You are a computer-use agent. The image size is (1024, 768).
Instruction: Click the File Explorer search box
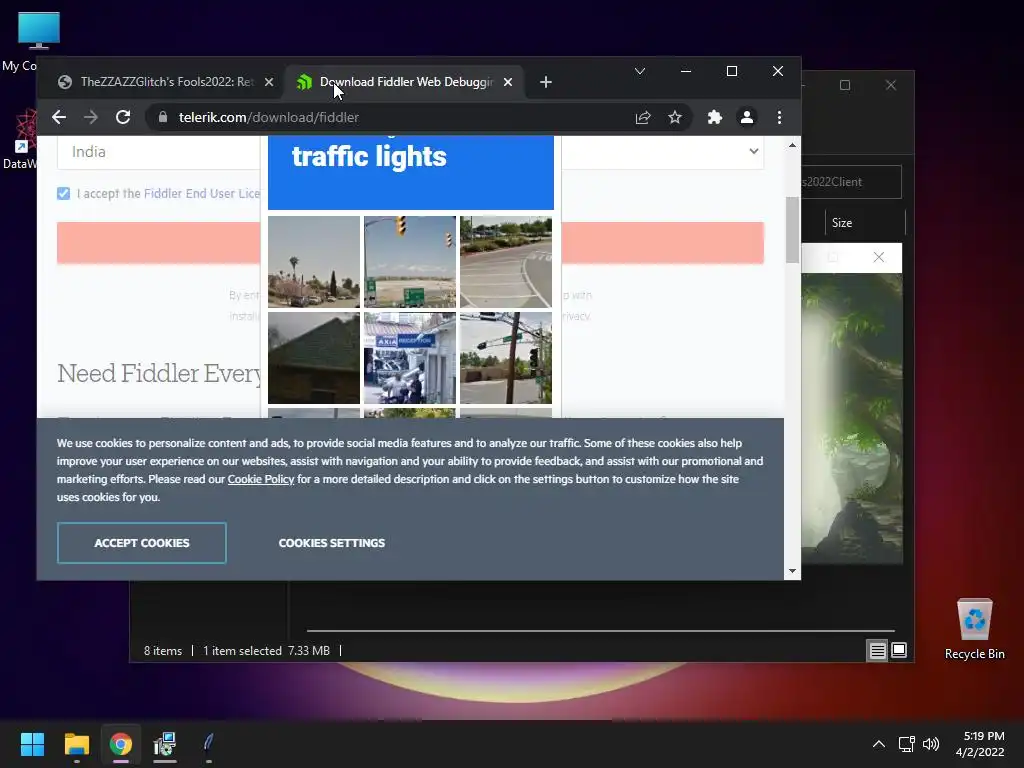pos(851,182)
